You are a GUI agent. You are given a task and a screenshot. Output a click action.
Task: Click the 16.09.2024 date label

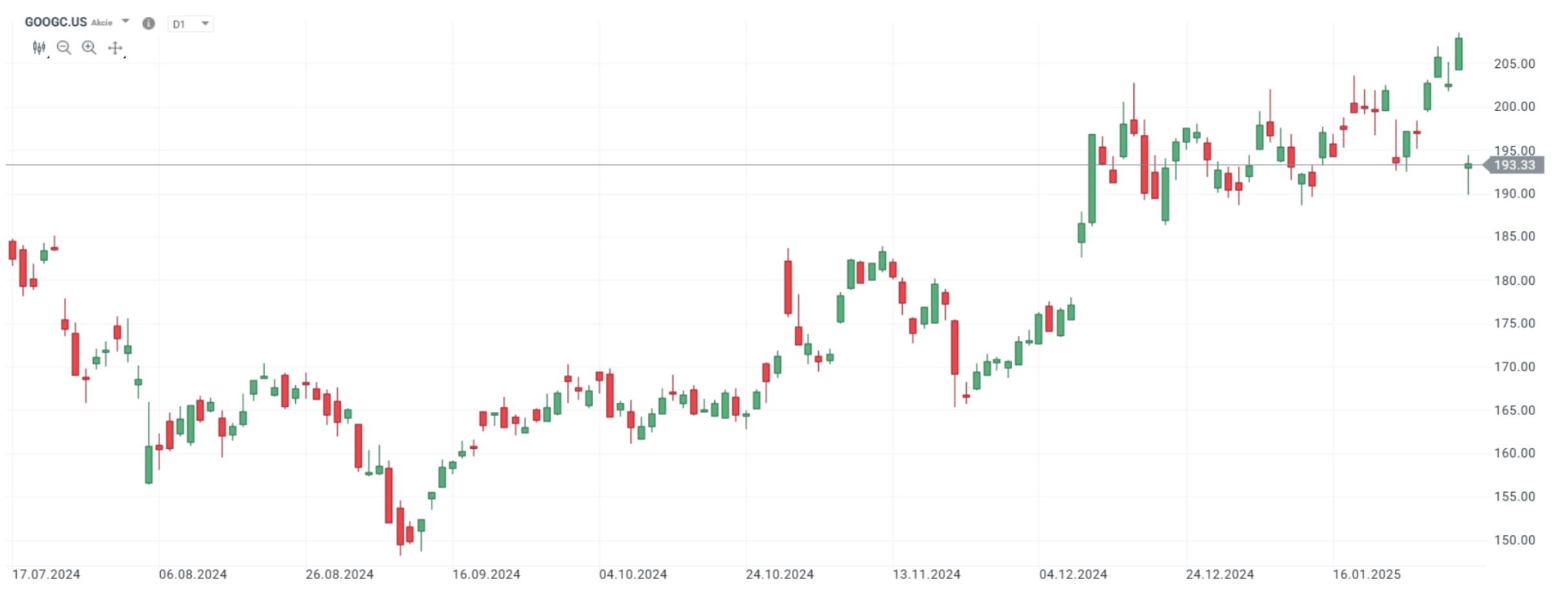[x=486, y=574]
